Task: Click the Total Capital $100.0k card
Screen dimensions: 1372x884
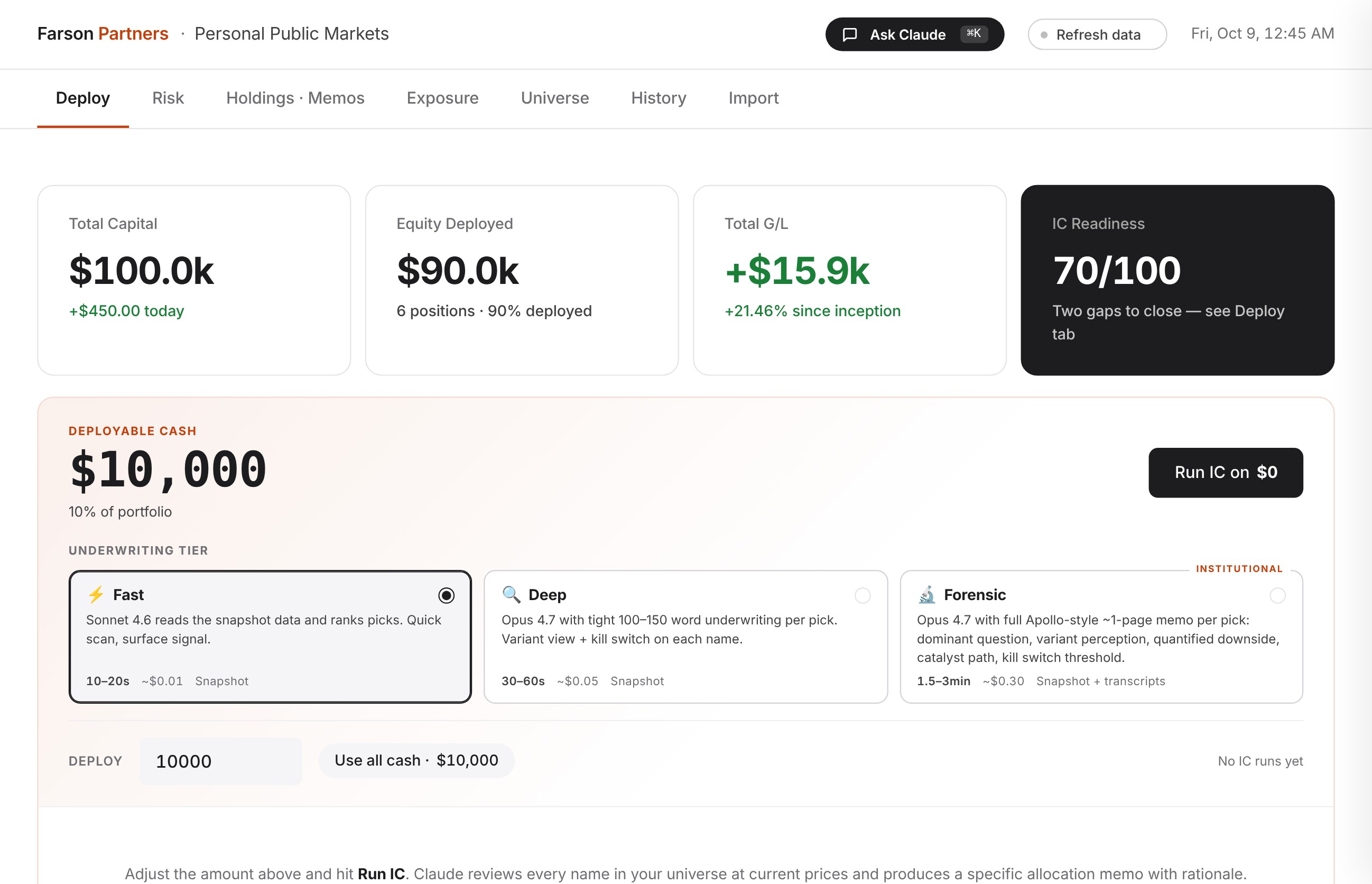Action: [x=194, y=280]
